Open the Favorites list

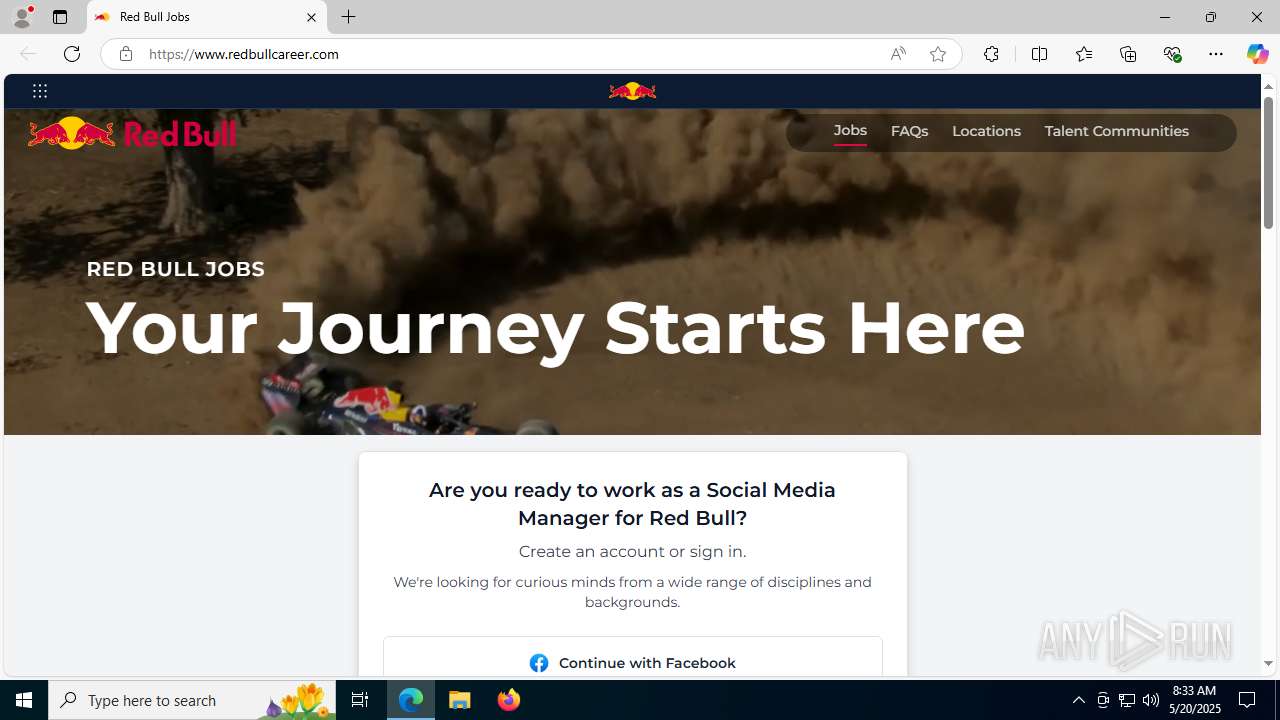[x=1083, y=54]
